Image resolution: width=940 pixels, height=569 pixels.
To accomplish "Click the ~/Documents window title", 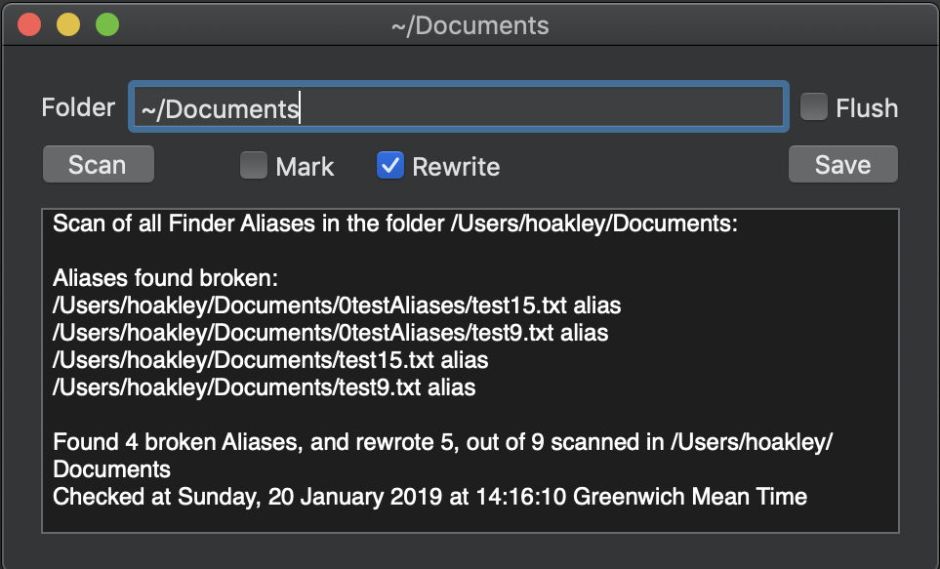I will point(469,26).
